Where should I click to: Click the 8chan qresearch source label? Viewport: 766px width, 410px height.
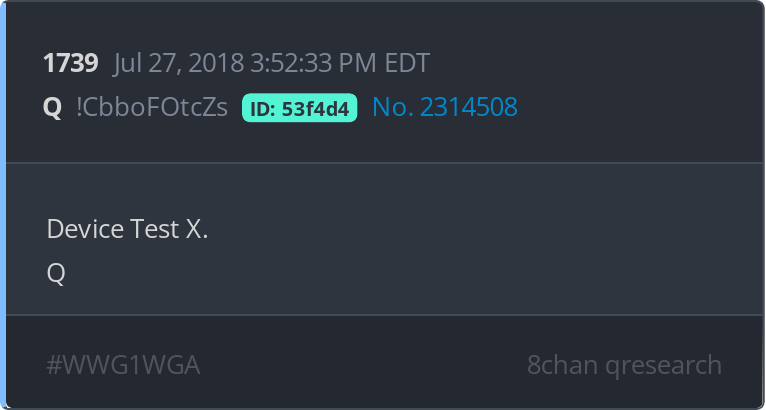[x=624, y=365]
